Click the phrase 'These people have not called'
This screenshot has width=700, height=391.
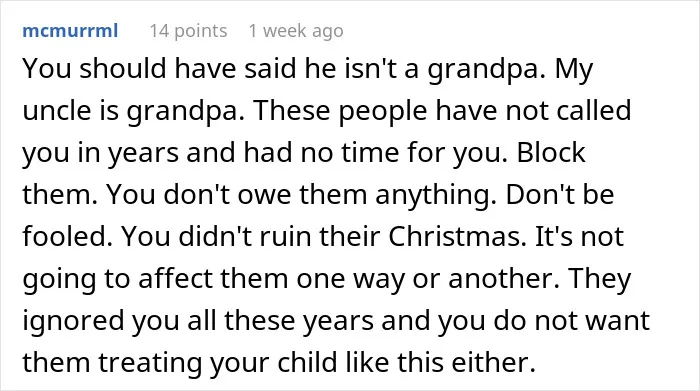[x=442, y=110]
